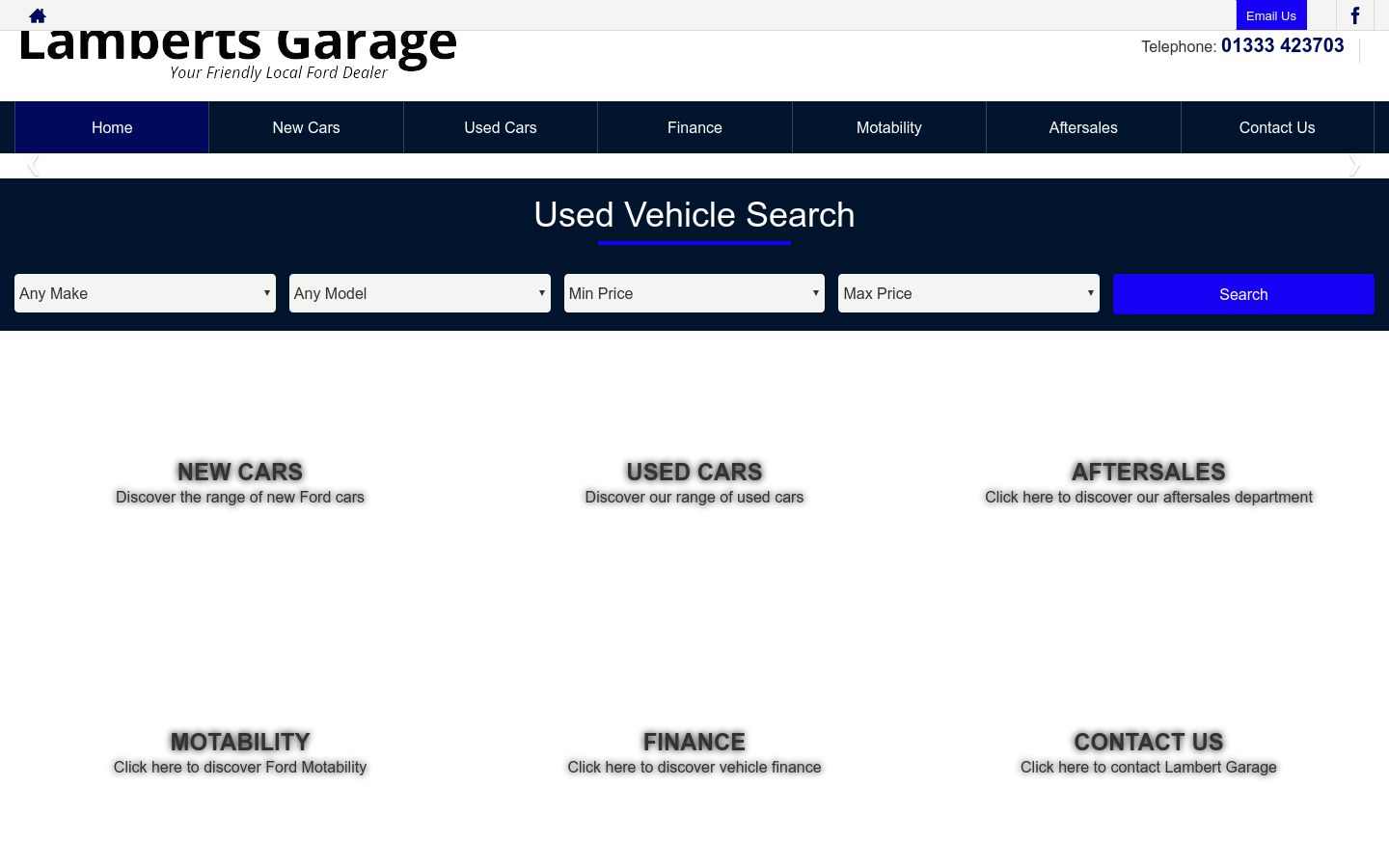This screenshot has width=1389, height=868.
Task: Expand the Any Model dropdown
Action: tap(420, 293)
